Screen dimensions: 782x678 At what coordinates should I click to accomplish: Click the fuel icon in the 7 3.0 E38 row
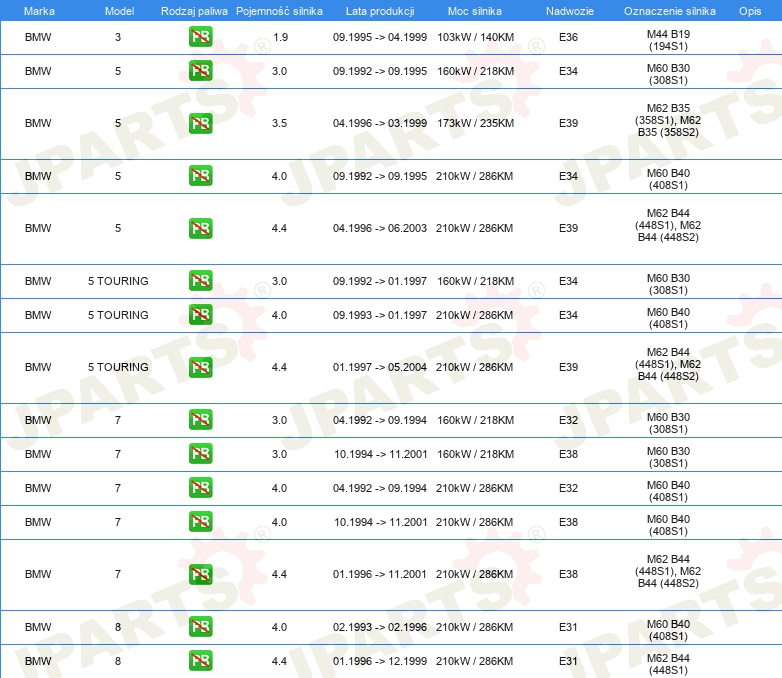click(200, 454)
